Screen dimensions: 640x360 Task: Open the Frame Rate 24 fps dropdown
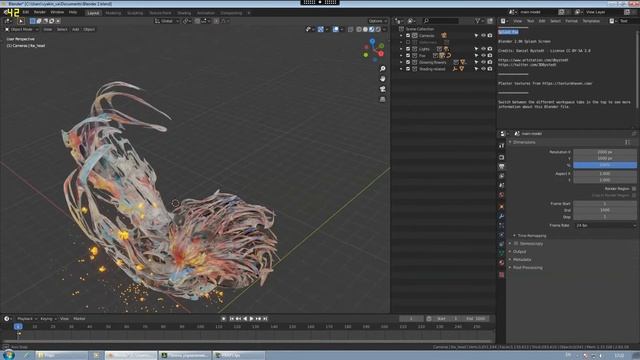click(x=605, y=225)
